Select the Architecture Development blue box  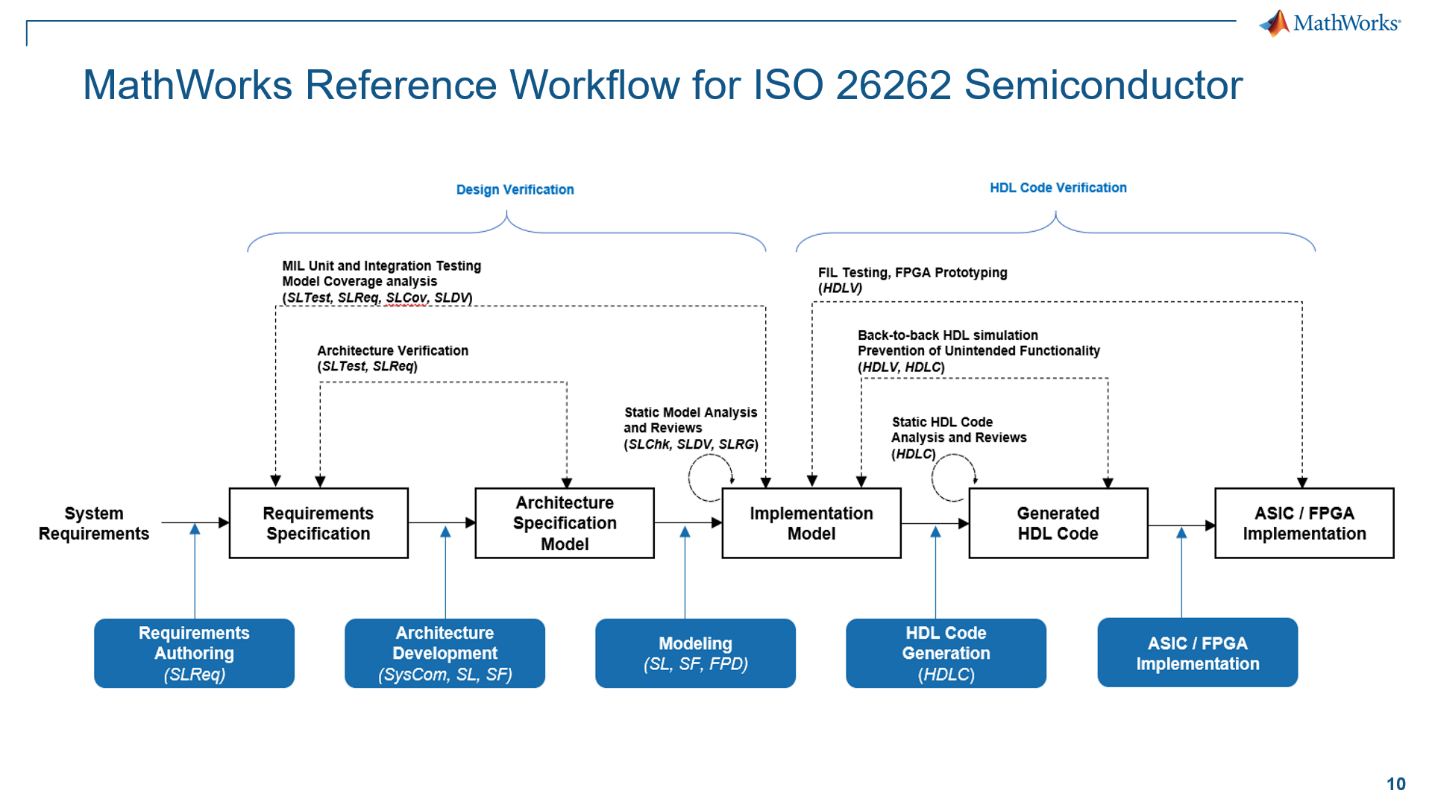point(445,653)
